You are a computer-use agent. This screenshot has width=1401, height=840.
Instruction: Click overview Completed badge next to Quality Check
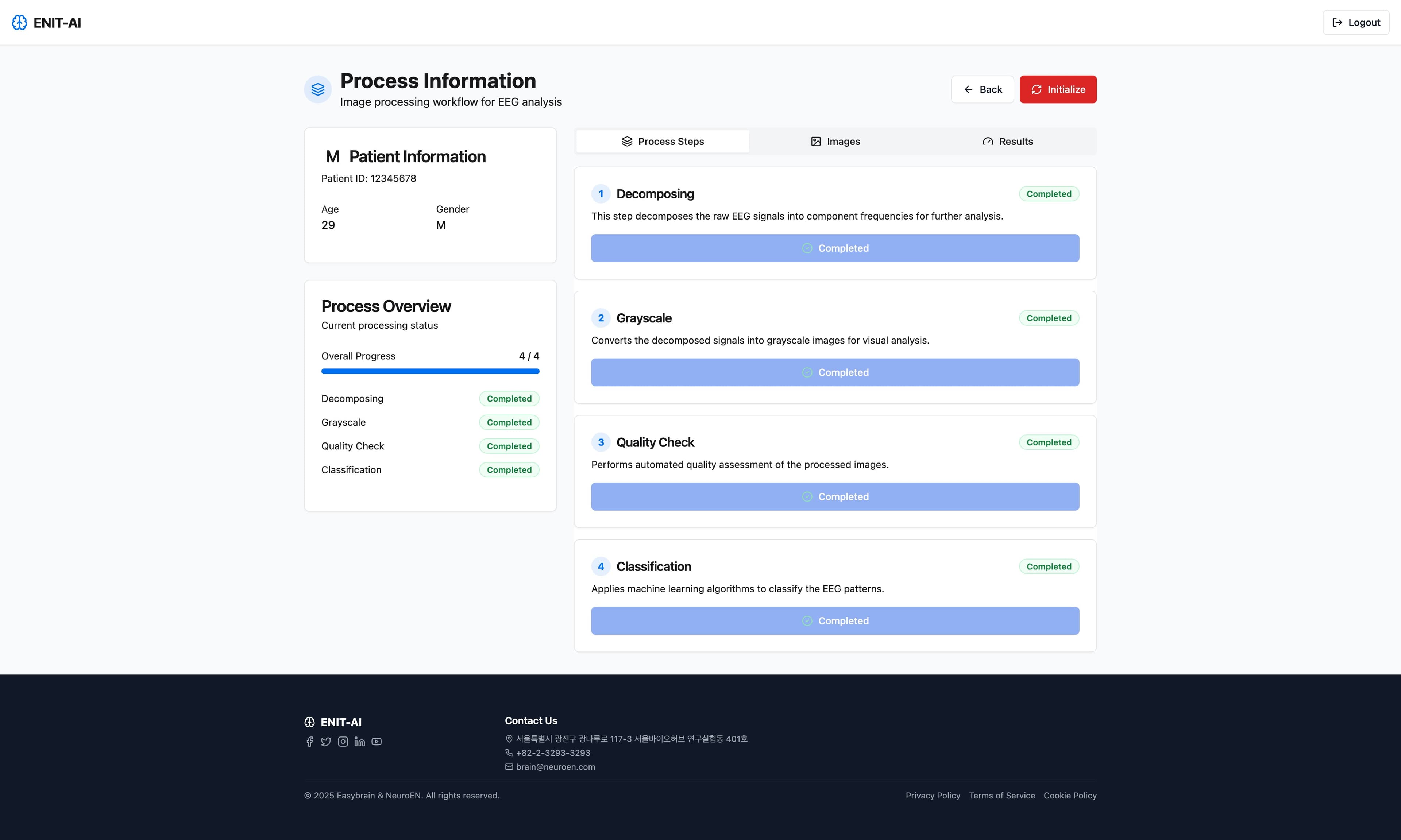pyautogui.click(x=509, y=446)
